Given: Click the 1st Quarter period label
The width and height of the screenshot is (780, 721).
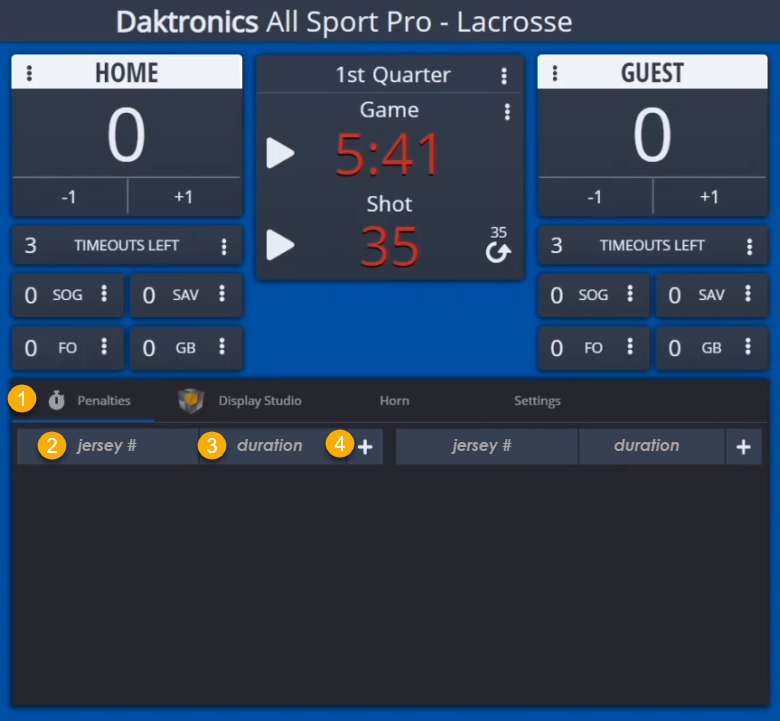Looking at the screenshot, I should [x=393, y=75].
